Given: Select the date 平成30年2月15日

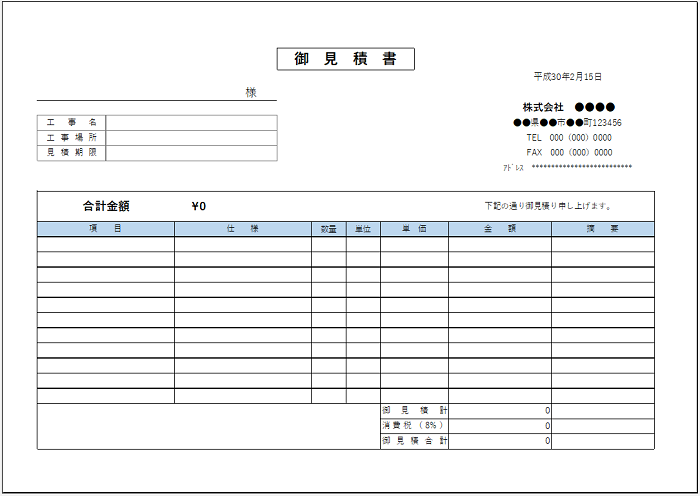Looking at the screenshot, I should click(567, 77).
